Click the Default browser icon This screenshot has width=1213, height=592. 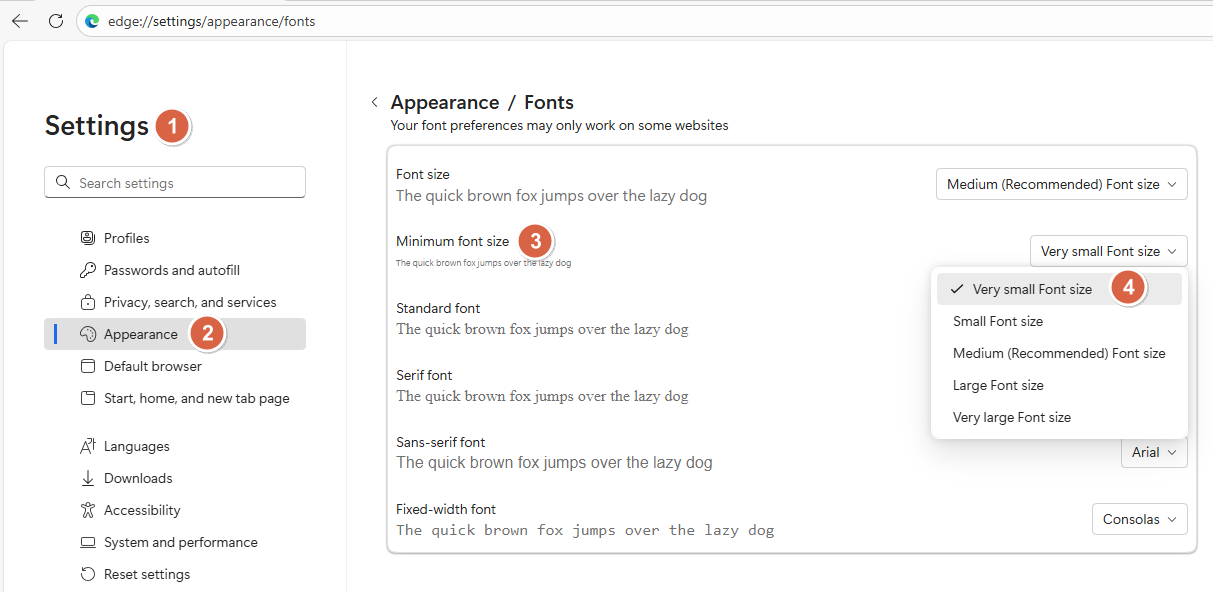point(87,366)
